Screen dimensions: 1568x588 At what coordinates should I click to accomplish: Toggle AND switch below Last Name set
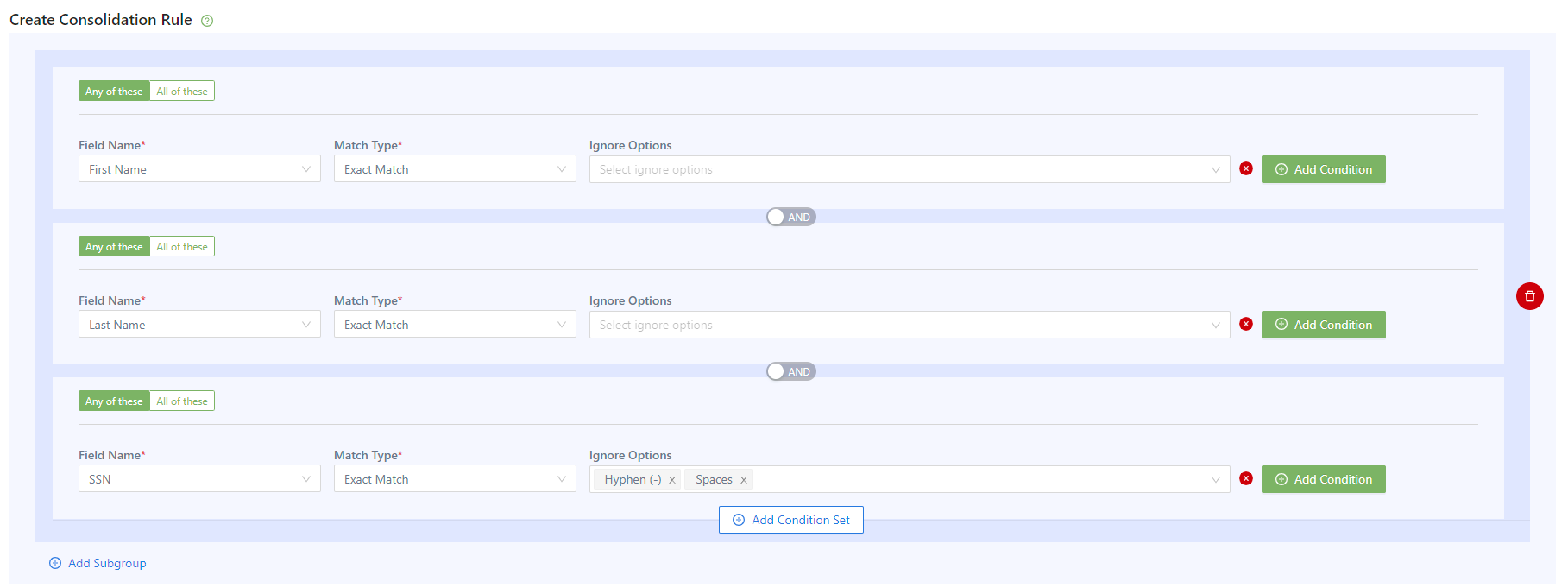pos(790,372)
